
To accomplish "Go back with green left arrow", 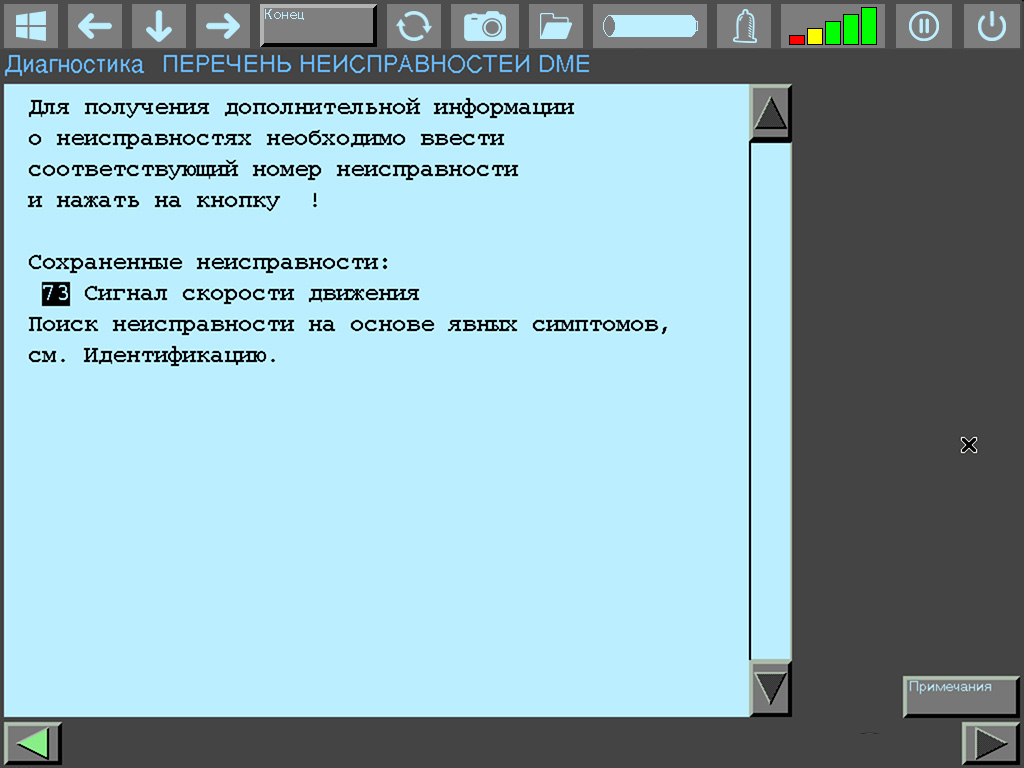I will point(33,743).
